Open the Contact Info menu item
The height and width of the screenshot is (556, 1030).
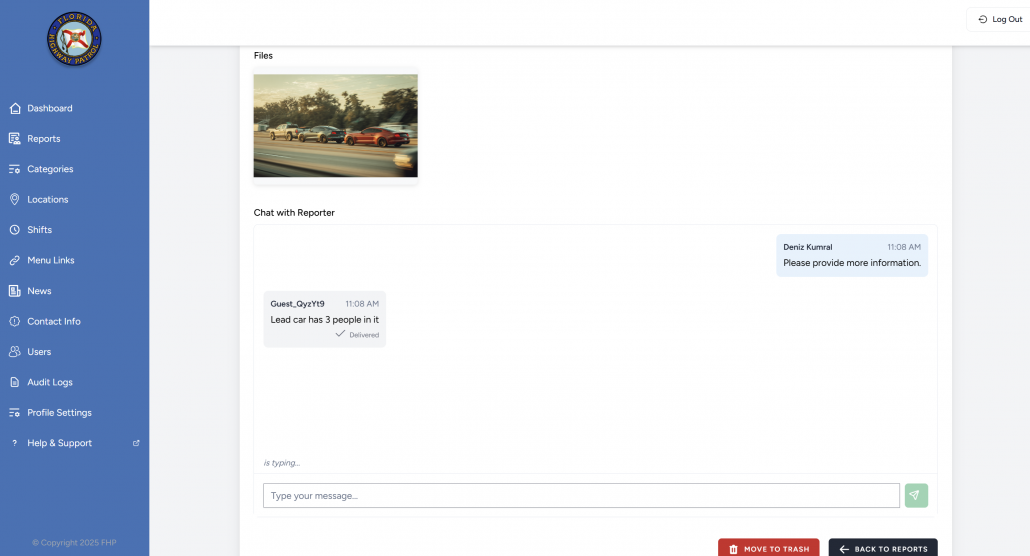point(53,322)
